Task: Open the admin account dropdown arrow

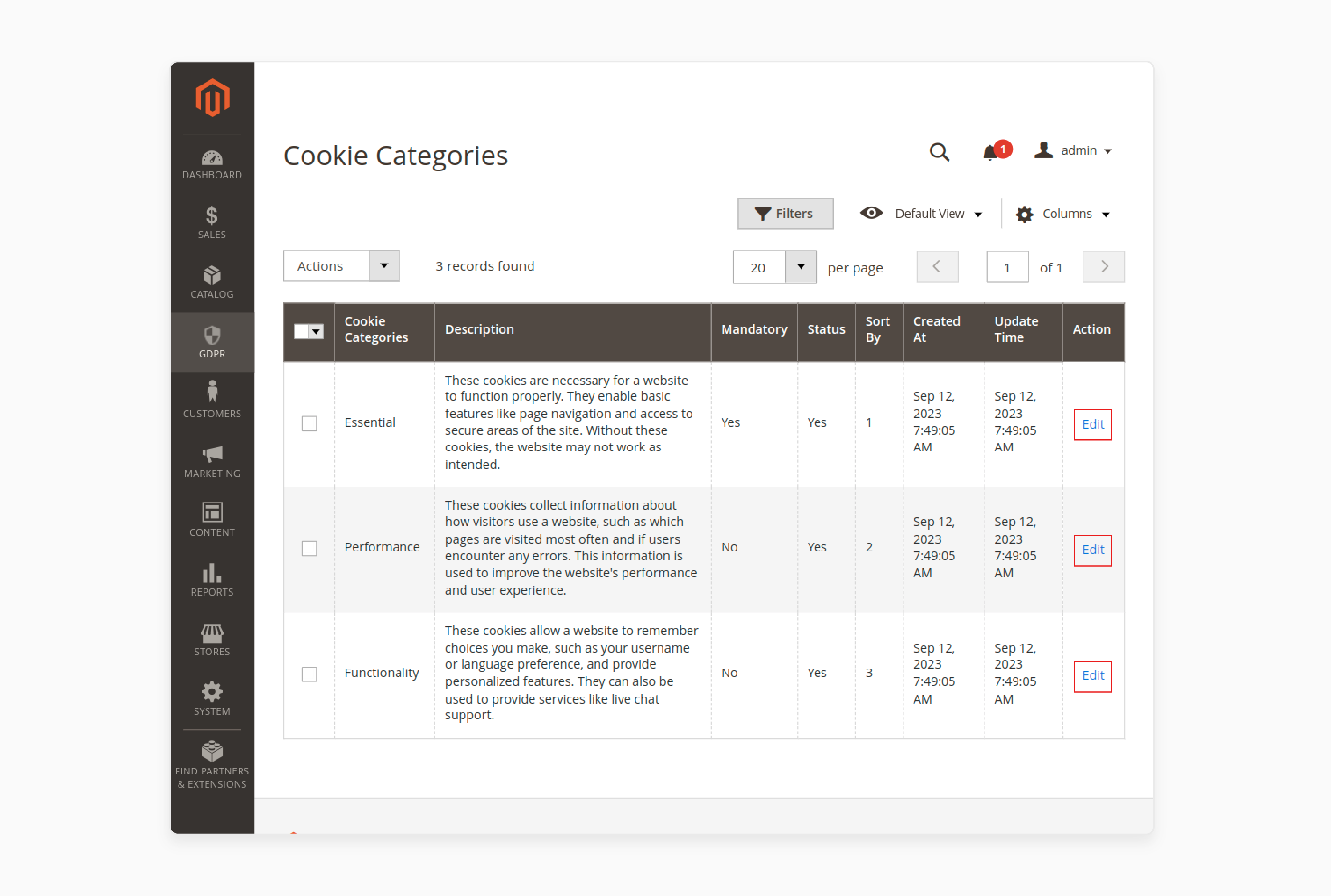Action: pos(1108,151)
